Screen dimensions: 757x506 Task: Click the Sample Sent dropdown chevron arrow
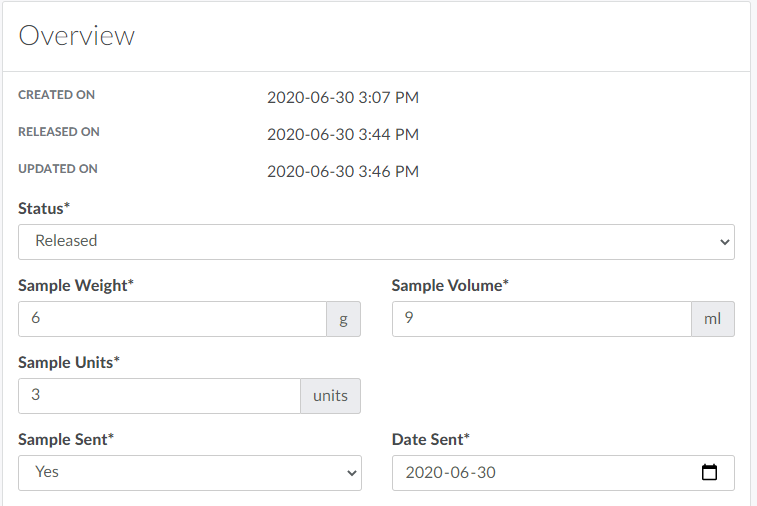[x=351, y=473]
